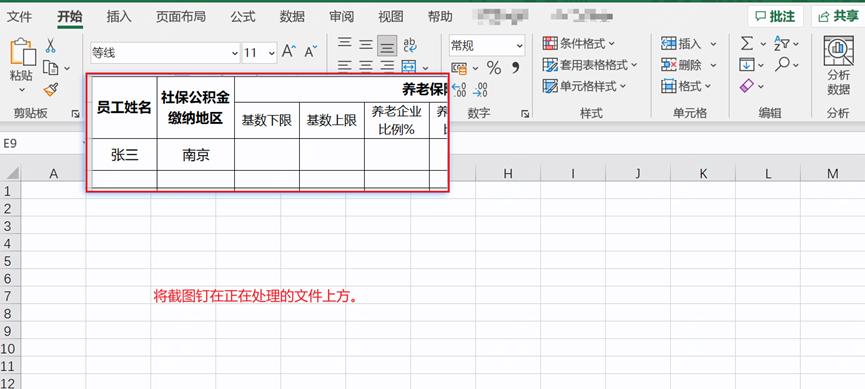Click the 共享 share button
This screenshot has height=389, width=865.
839,16
